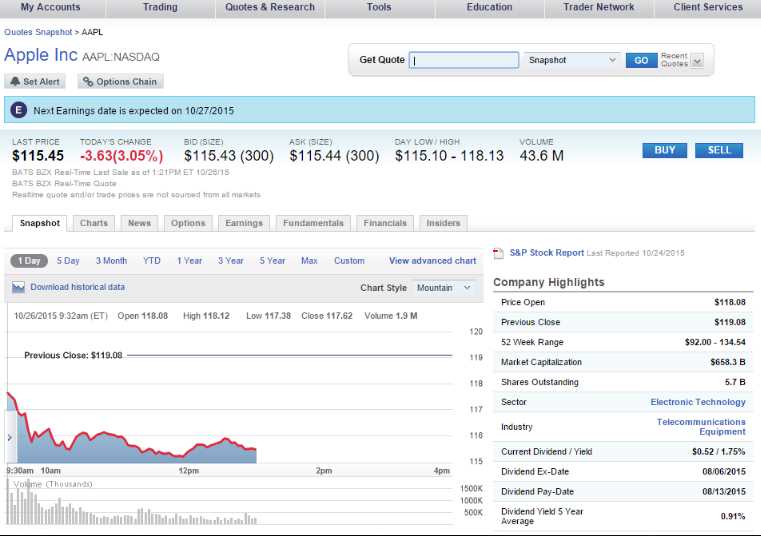761x536 pixels.
Task: Select the 5 Year chart range
Action: [x=272, y=261]
